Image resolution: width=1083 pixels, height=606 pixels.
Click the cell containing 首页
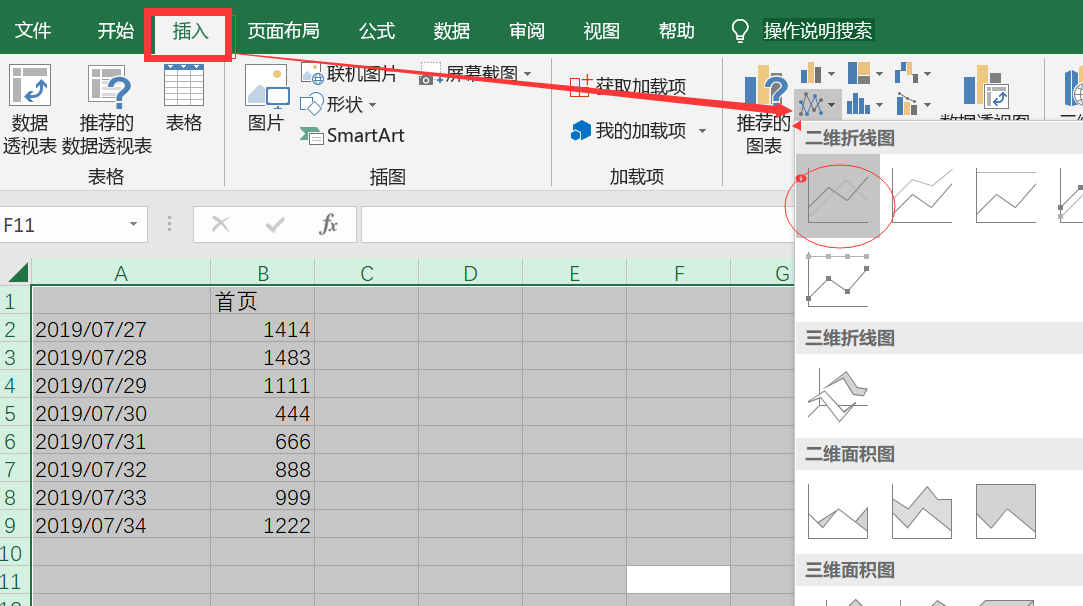coord(262,301)
